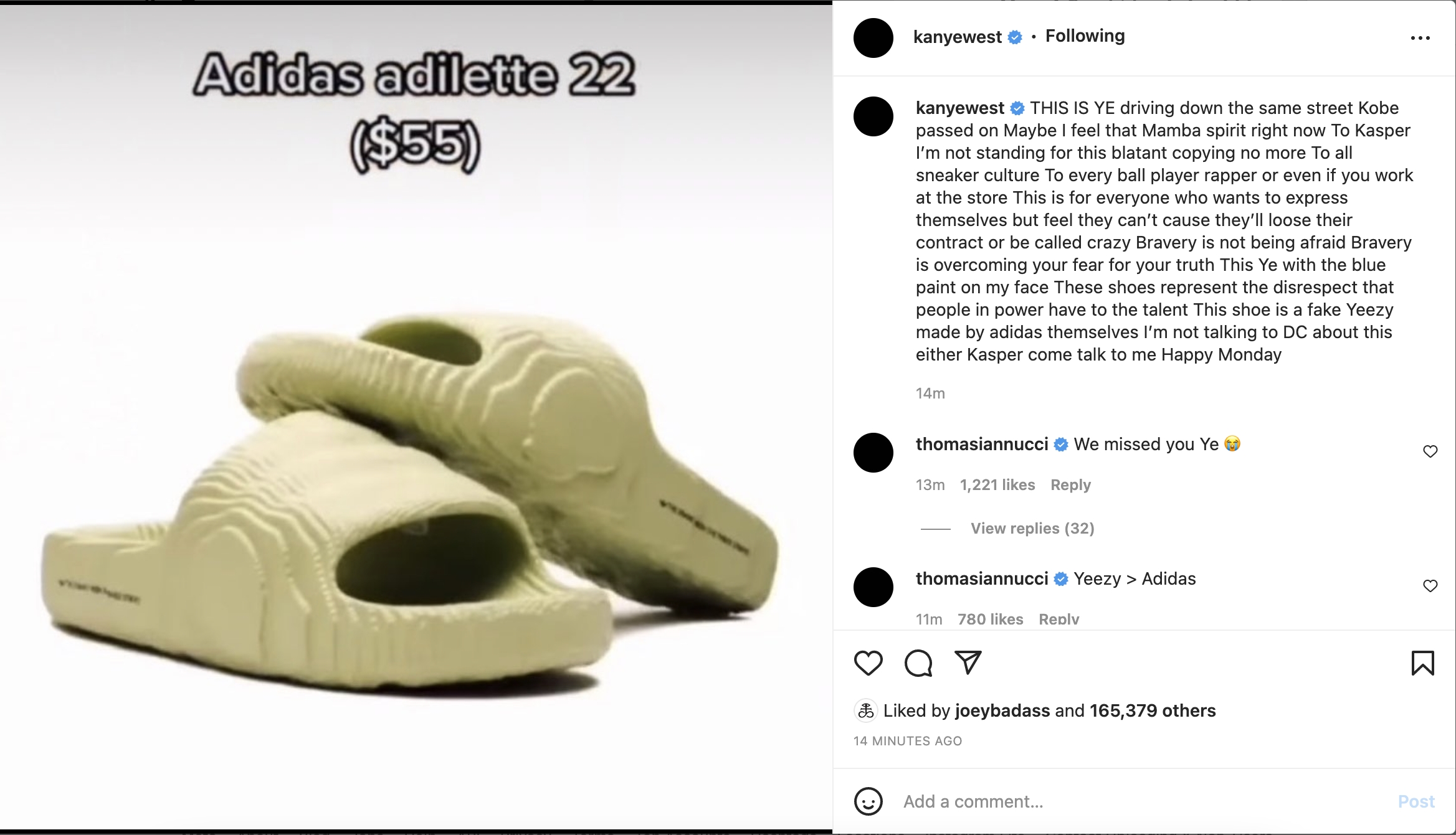This screenshot has height=835, width=1456.
Task: Save the post with the bookmark icon
Action: point(1422,663)
